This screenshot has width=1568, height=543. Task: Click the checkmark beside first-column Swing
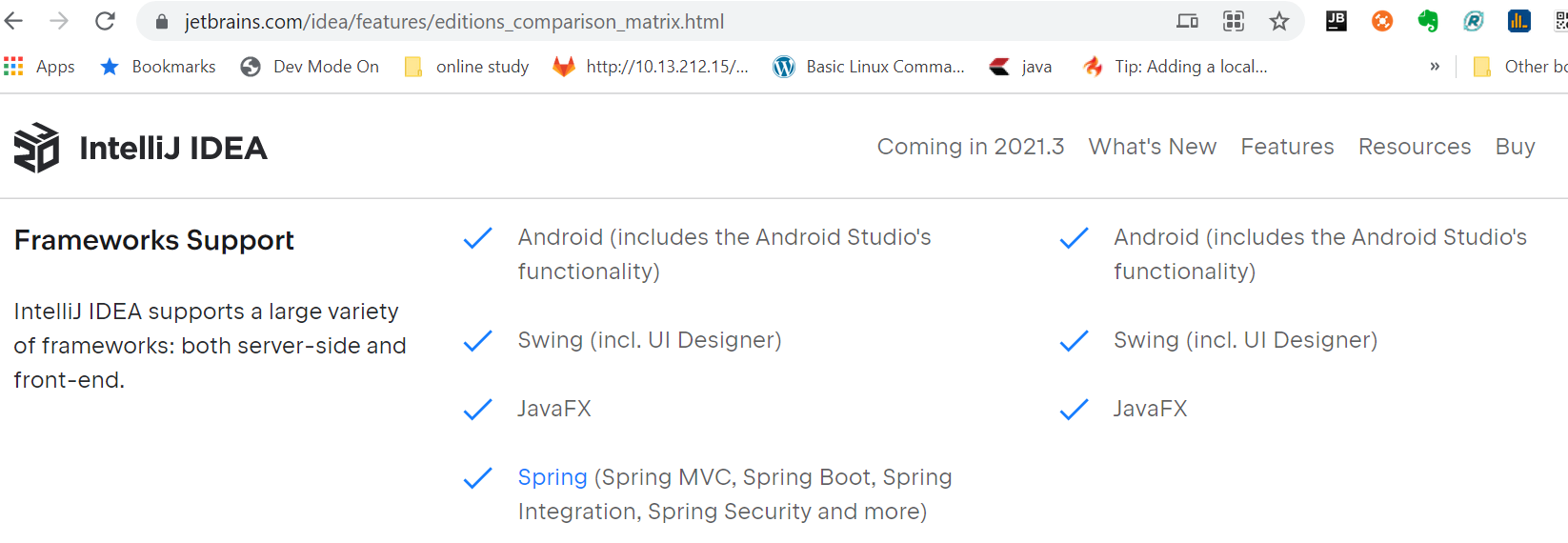pos(477,341)
